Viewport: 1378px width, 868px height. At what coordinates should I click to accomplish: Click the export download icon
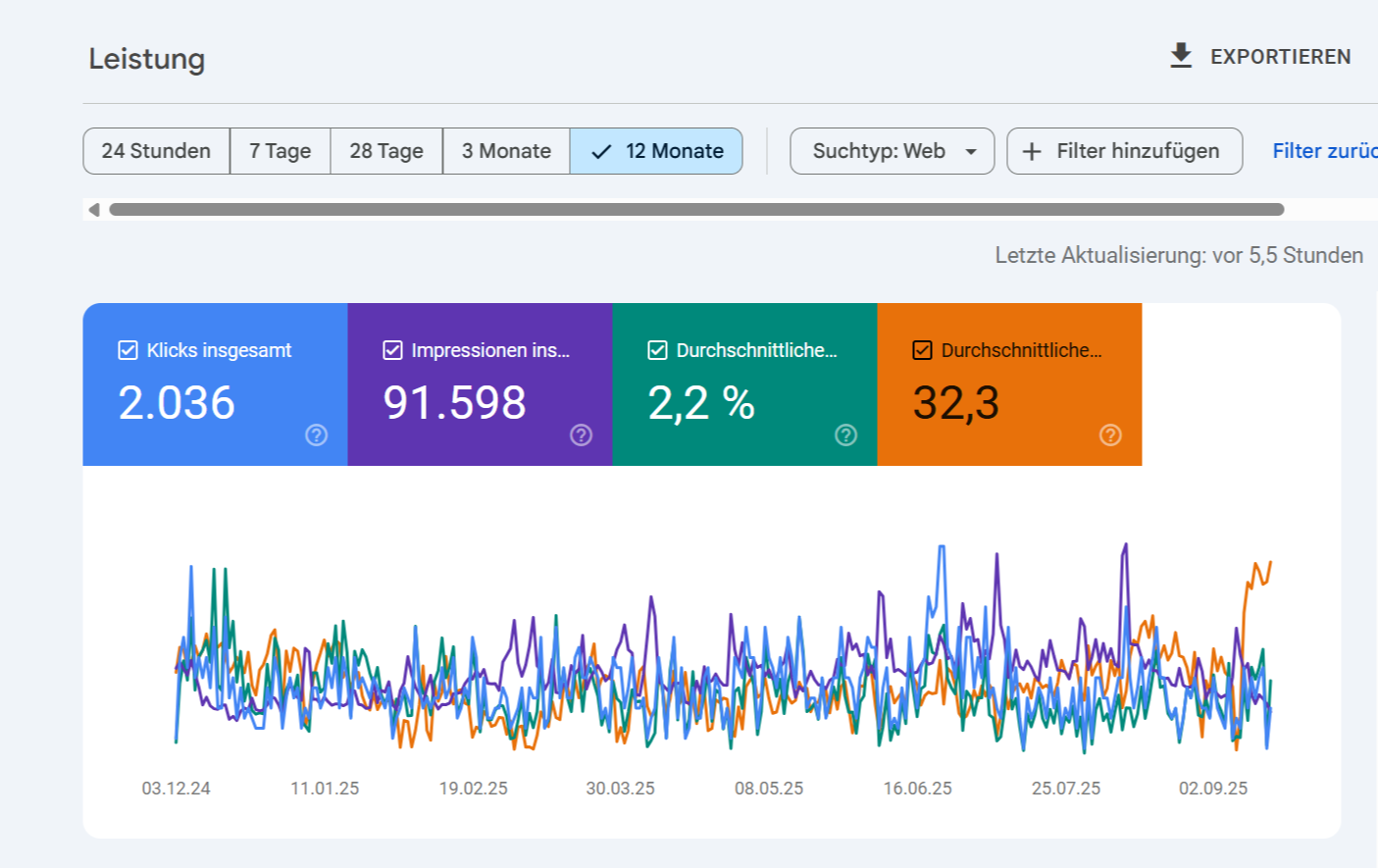coord(1181,56)
